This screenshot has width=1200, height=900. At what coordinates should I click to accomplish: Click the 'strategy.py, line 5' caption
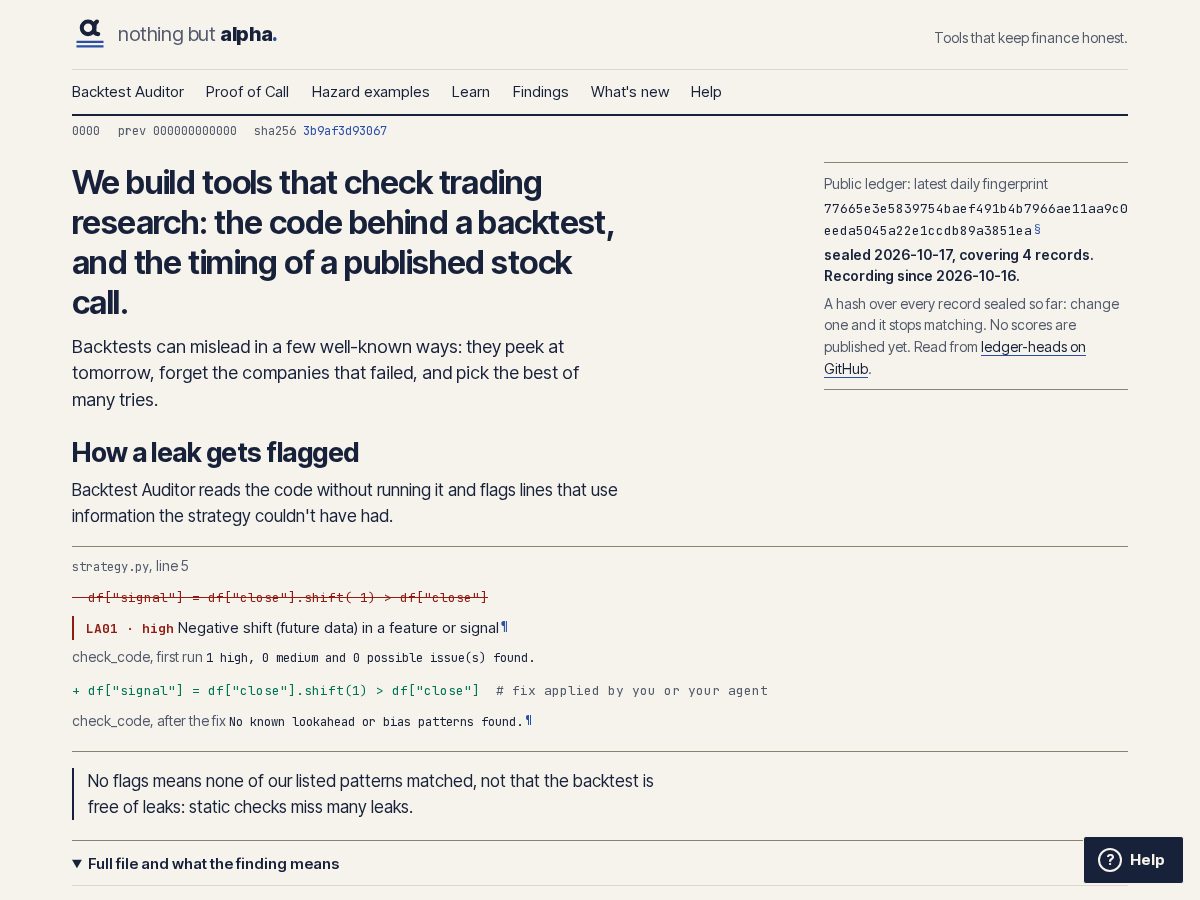coord(130,566)
